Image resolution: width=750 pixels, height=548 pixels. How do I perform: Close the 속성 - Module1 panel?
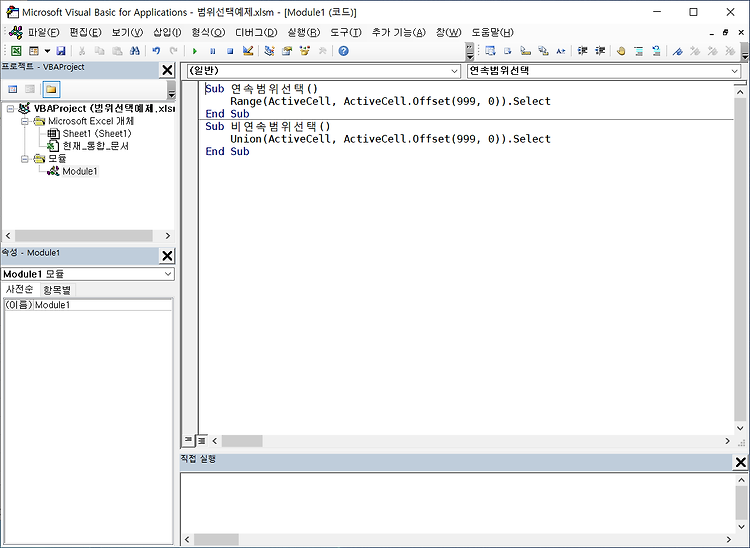tap(167, 256)
